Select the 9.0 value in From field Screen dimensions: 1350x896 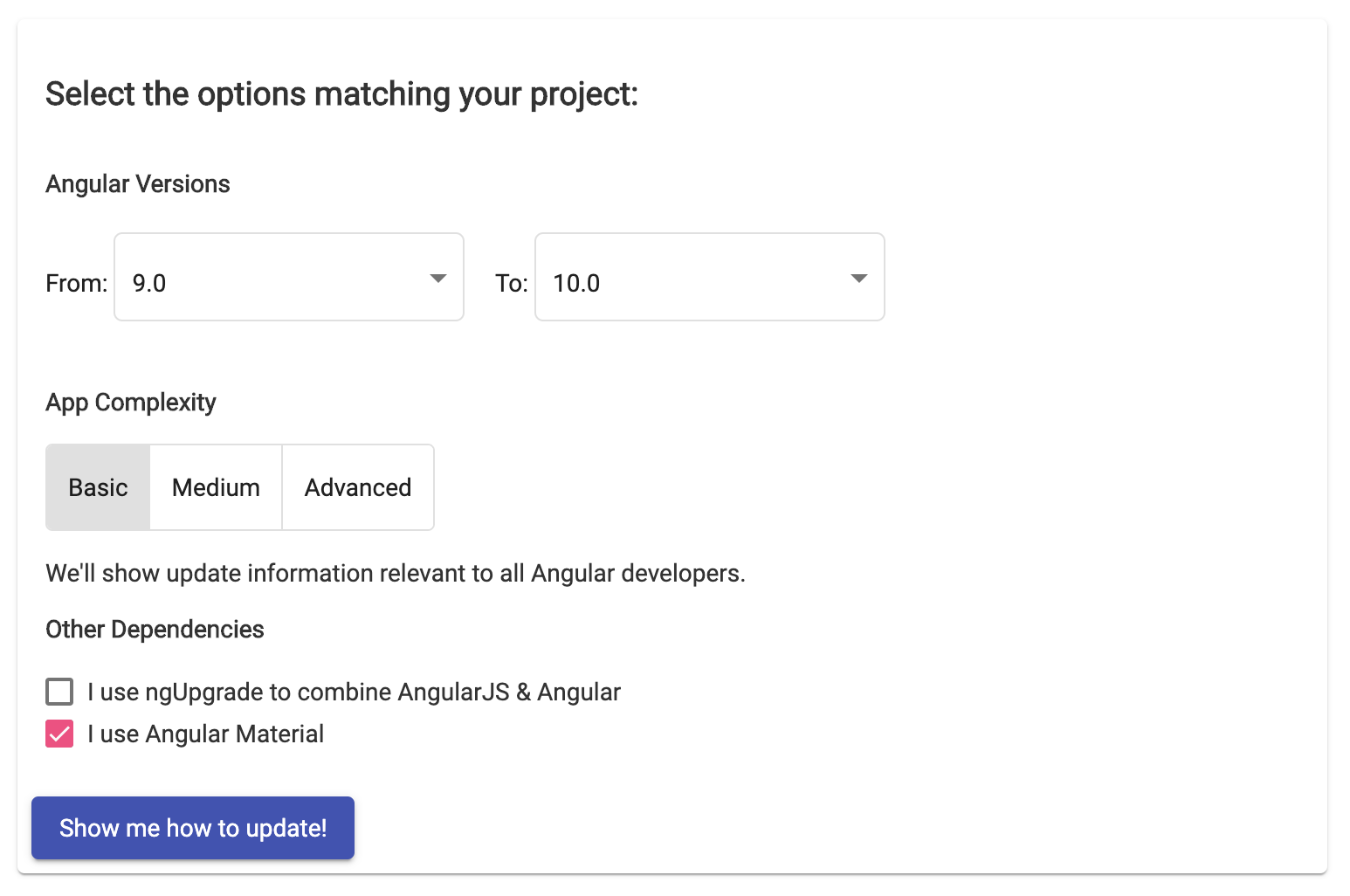150,282
